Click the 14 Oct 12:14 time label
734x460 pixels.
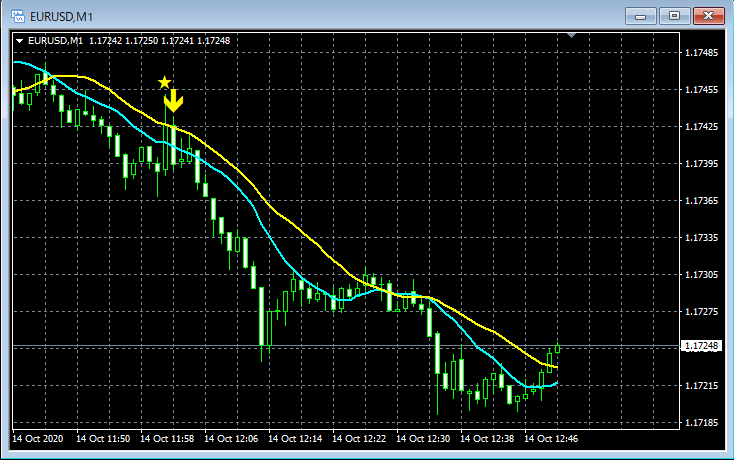(x=295, y=439)
